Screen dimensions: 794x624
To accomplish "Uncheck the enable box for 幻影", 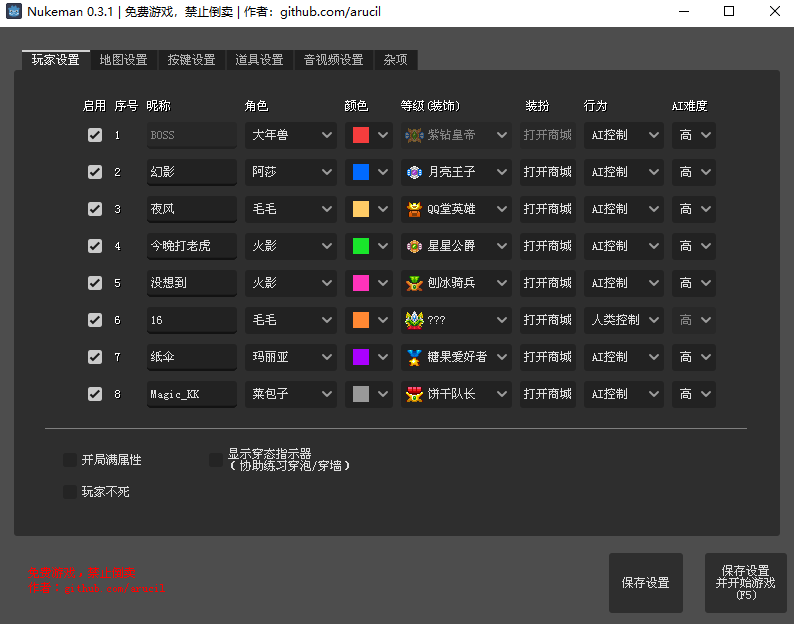I will 95,172.
